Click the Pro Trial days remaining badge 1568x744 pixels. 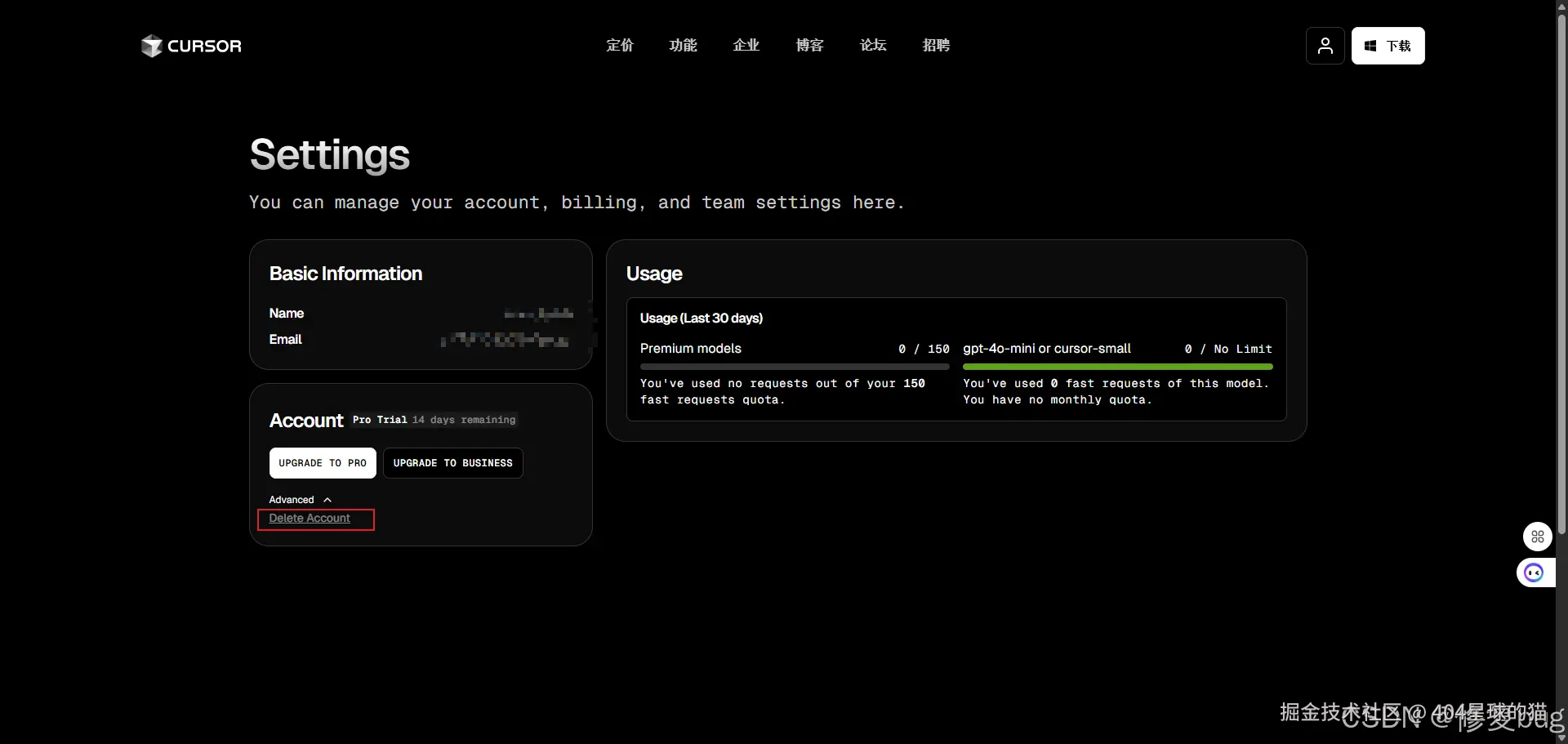(434, 420)
